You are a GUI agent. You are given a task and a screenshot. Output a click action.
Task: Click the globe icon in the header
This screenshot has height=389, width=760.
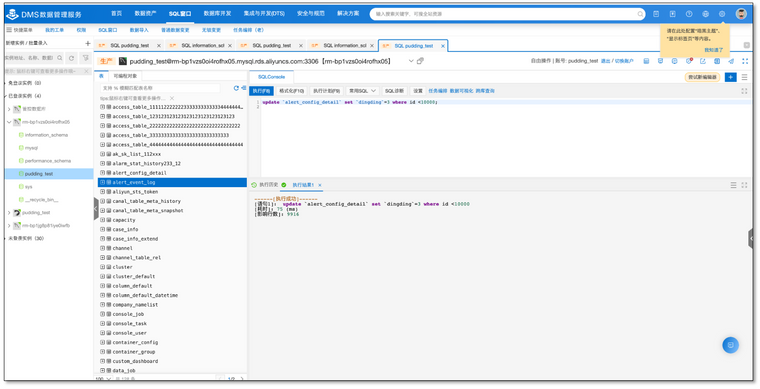(x=705, y=14)
